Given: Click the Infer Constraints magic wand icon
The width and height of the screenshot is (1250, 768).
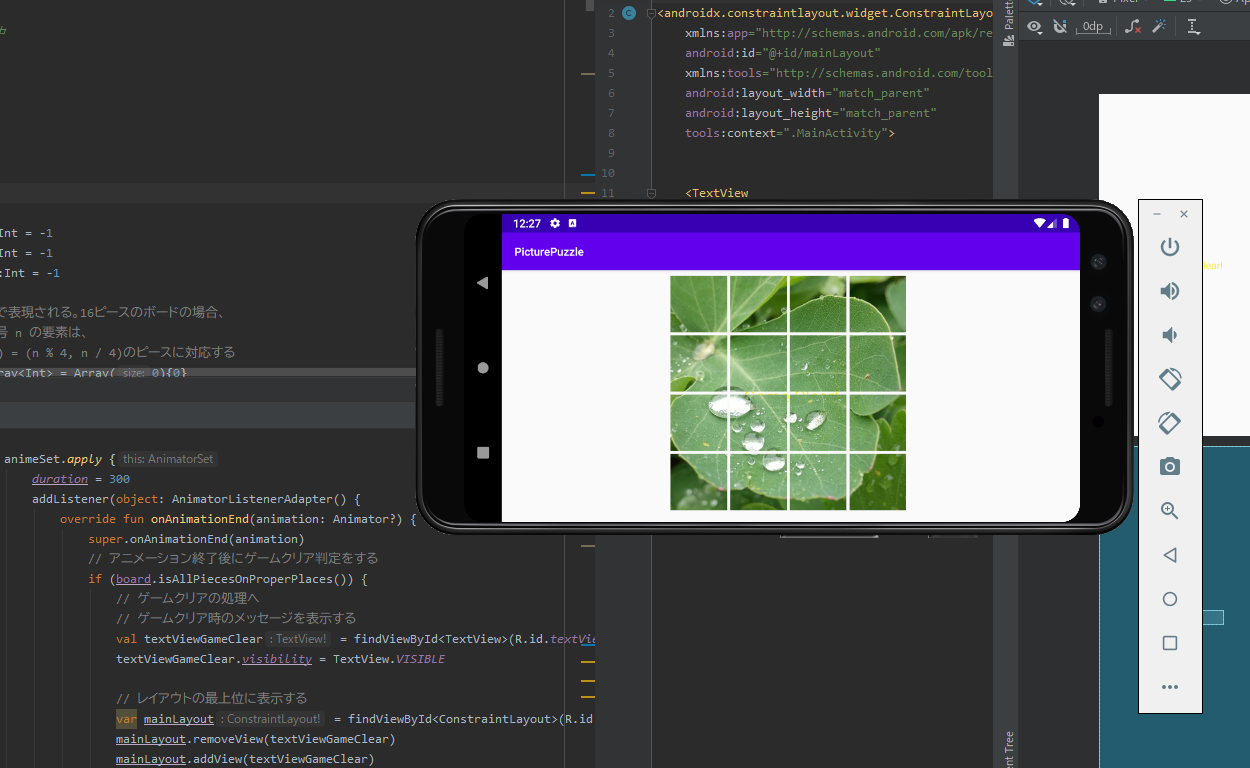Looking at the screenshot, I should click(1159, 27).
